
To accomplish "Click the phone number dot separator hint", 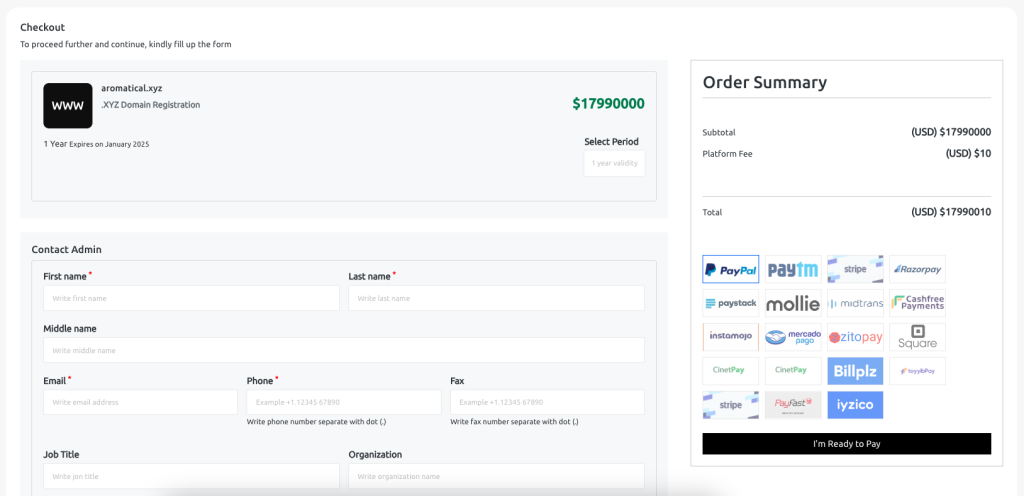I will click(x=317, y=422).
